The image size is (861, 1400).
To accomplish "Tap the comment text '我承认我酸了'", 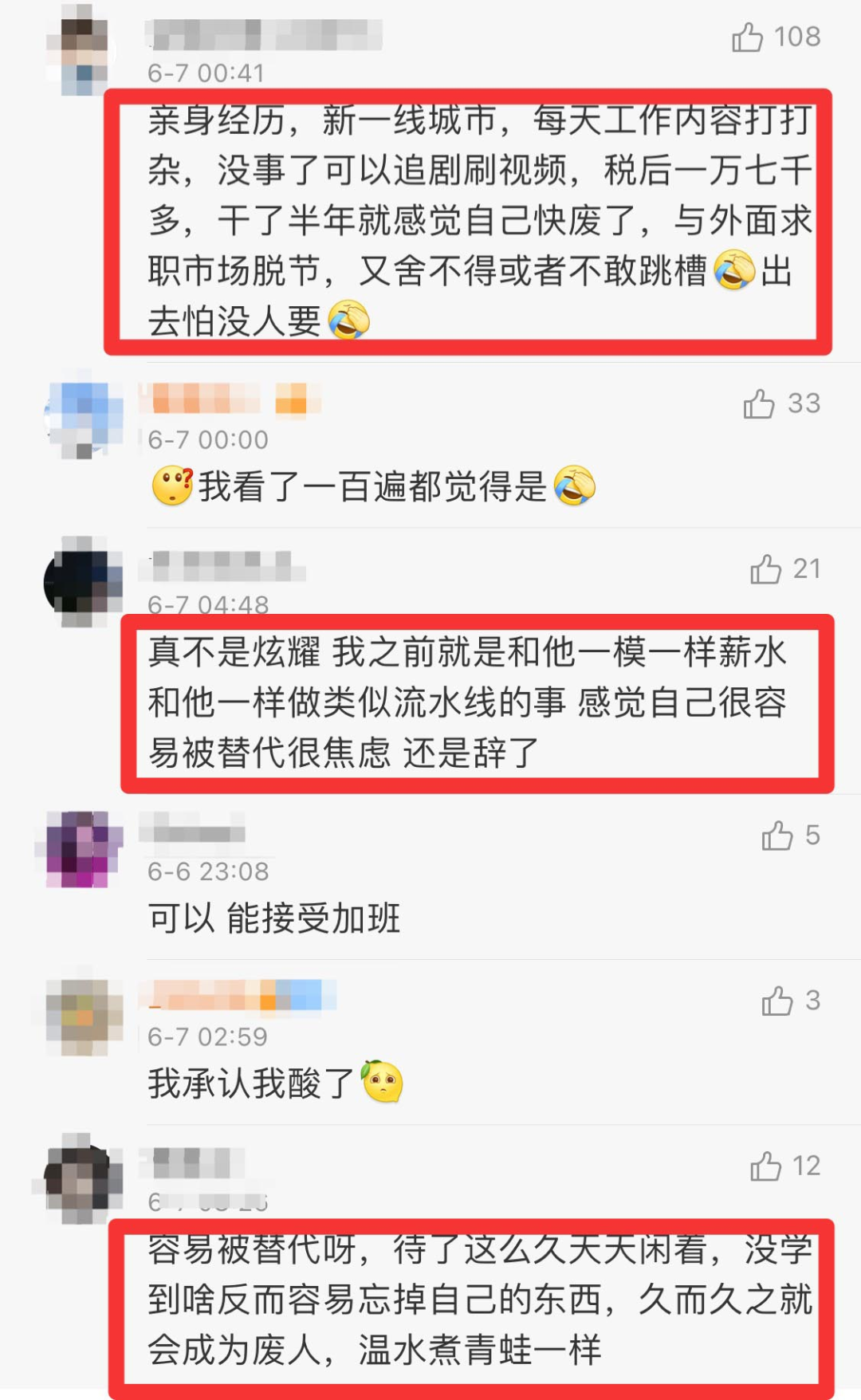I will pyautogui.click(x=275, y=1083).
